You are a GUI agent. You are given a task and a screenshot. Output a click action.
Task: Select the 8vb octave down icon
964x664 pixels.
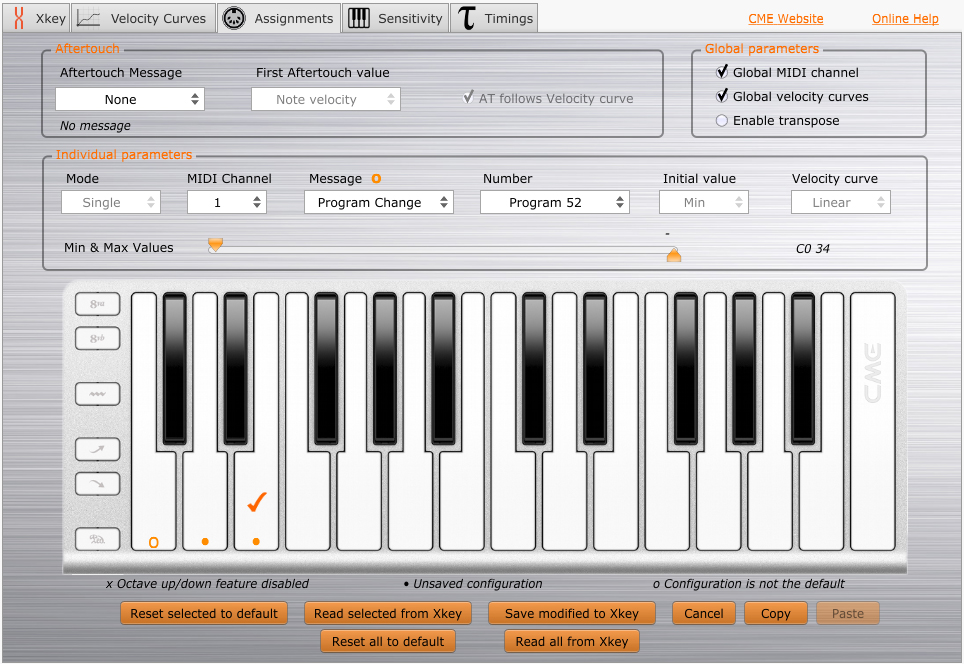(x=97, y=338)
